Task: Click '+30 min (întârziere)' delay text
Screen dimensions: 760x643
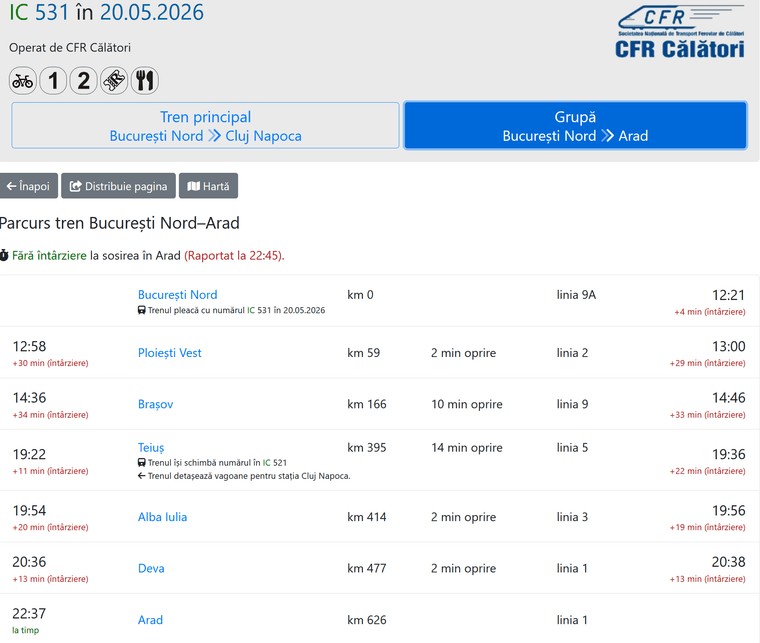Action: 50,363
